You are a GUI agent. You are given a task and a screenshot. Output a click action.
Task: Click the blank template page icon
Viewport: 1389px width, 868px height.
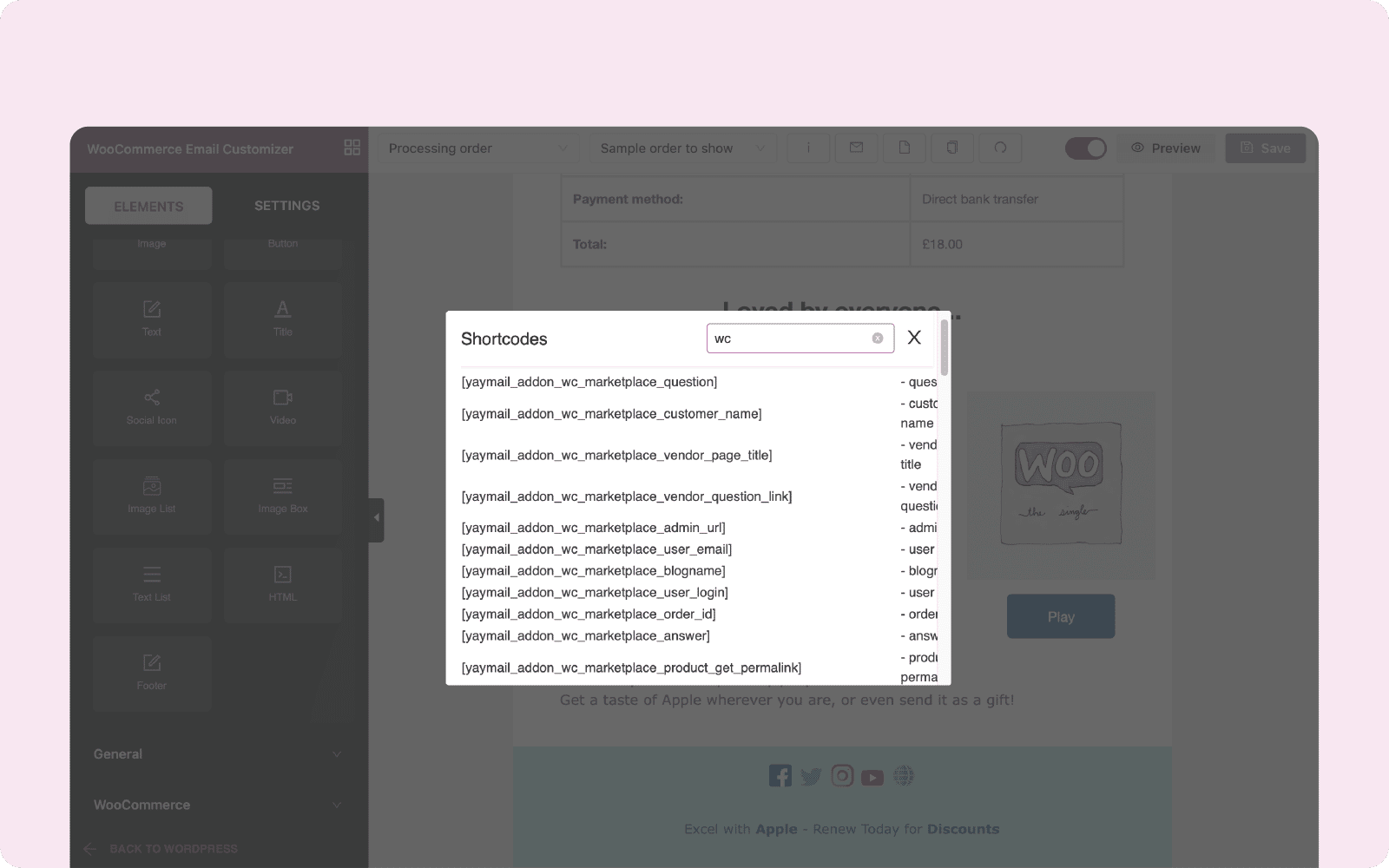[904, 148]
